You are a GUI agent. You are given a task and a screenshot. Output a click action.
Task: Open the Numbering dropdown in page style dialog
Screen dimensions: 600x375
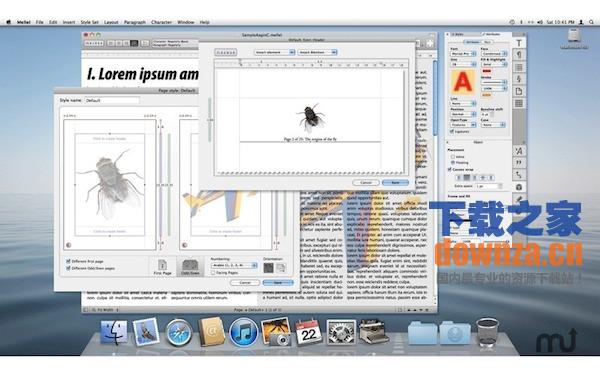coord(234,265)
